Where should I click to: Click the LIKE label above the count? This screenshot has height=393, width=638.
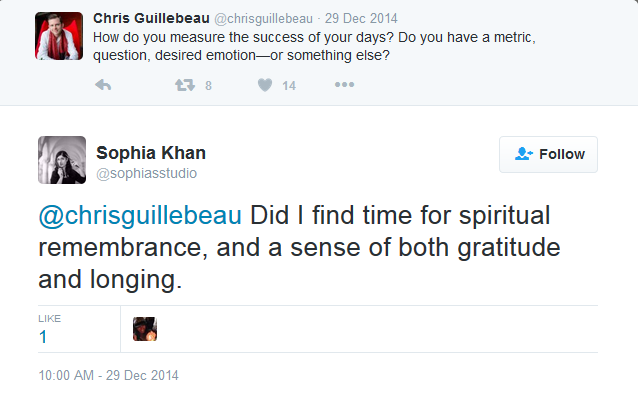pos(50,319)
